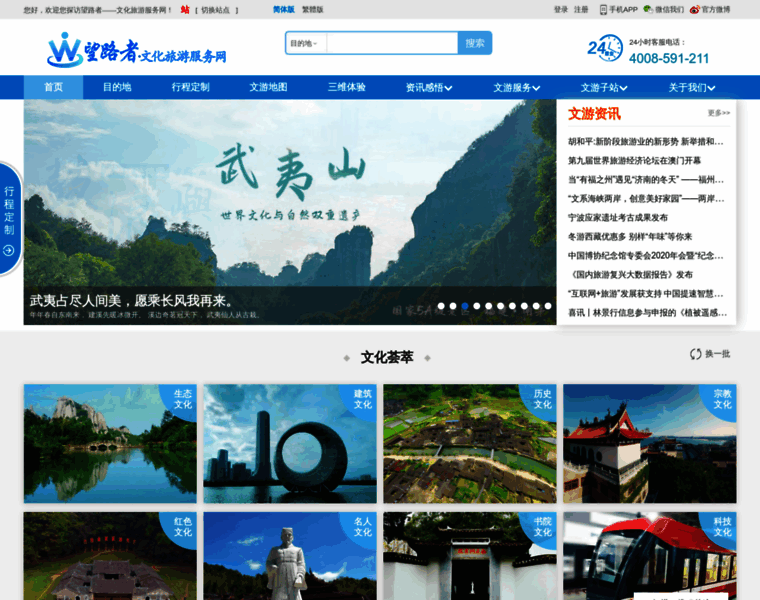The image size is (760, 600).
Task: Open the mobile APP icon link
Action: coord(603,10)
